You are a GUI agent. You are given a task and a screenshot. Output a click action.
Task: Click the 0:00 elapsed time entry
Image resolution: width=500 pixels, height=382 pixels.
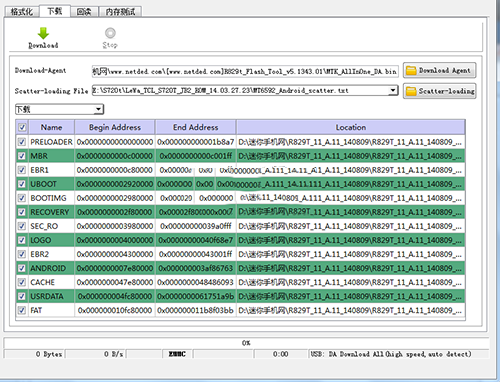click(281, 354)
